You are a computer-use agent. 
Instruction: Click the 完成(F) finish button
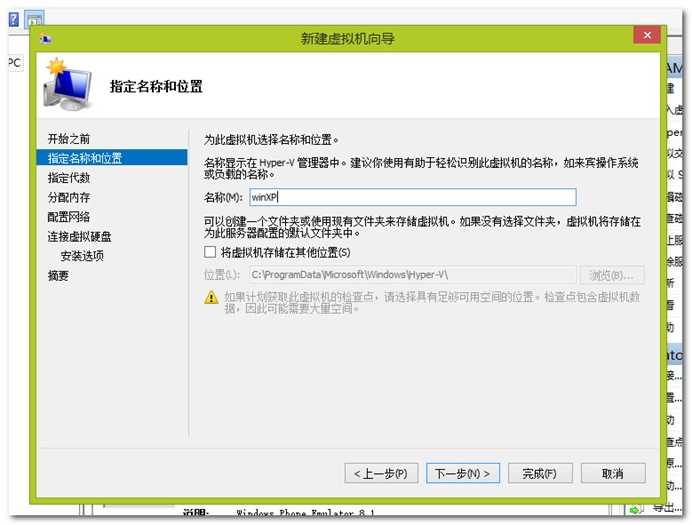coord(540,473)
